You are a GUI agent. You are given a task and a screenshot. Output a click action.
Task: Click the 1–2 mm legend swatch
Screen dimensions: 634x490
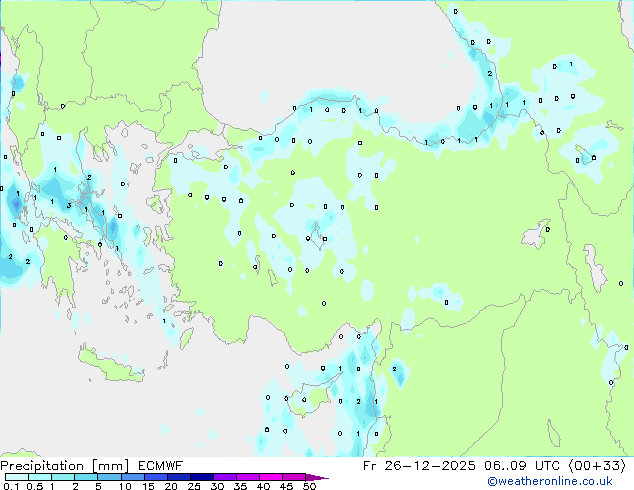tap(63, 477)
